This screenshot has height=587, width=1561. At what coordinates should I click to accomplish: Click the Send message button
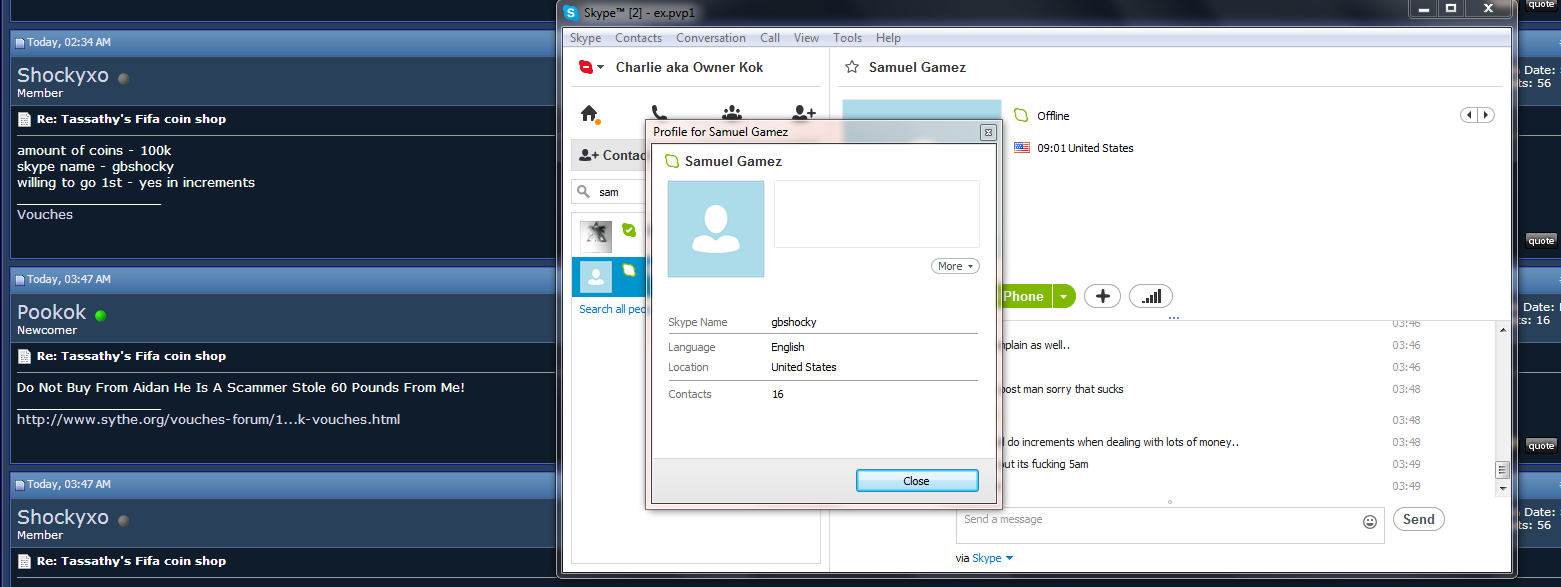click(1418, 519)
